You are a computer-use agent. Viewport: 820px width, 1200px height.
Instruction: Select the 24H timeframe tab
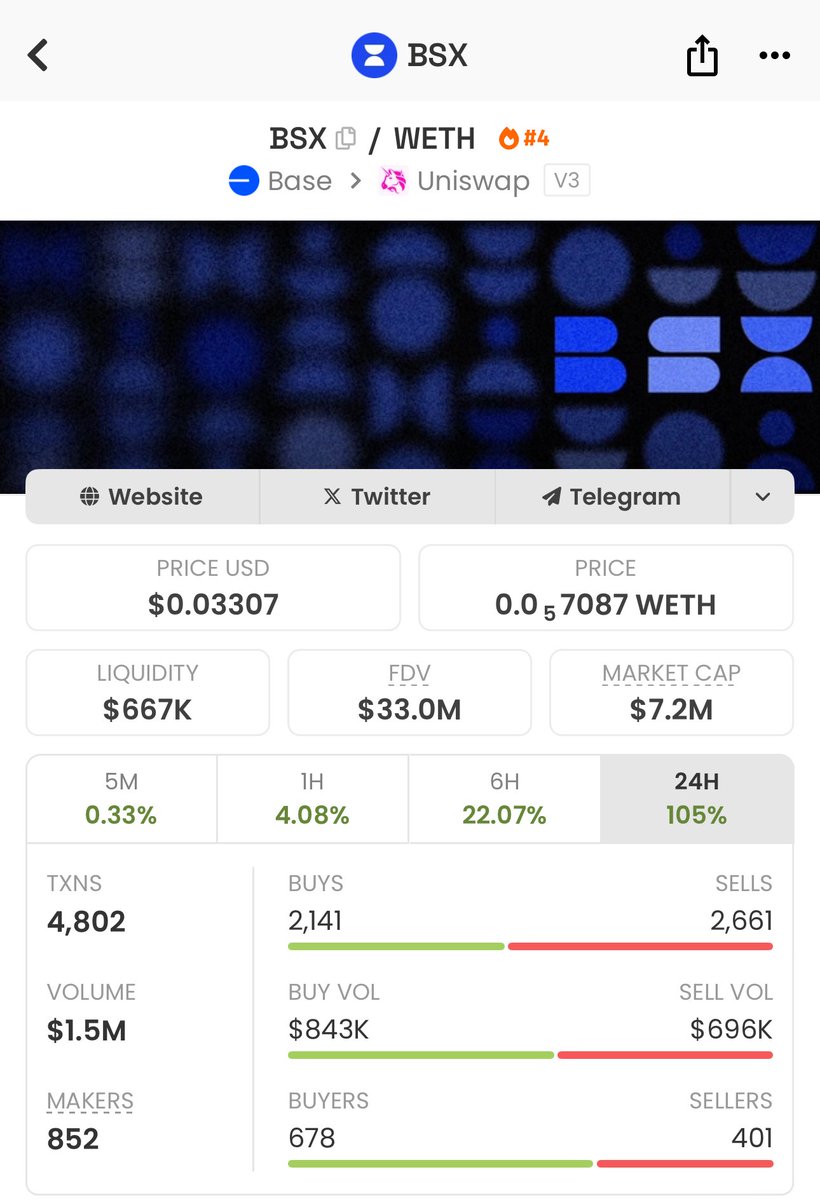[x=696, y=799]
